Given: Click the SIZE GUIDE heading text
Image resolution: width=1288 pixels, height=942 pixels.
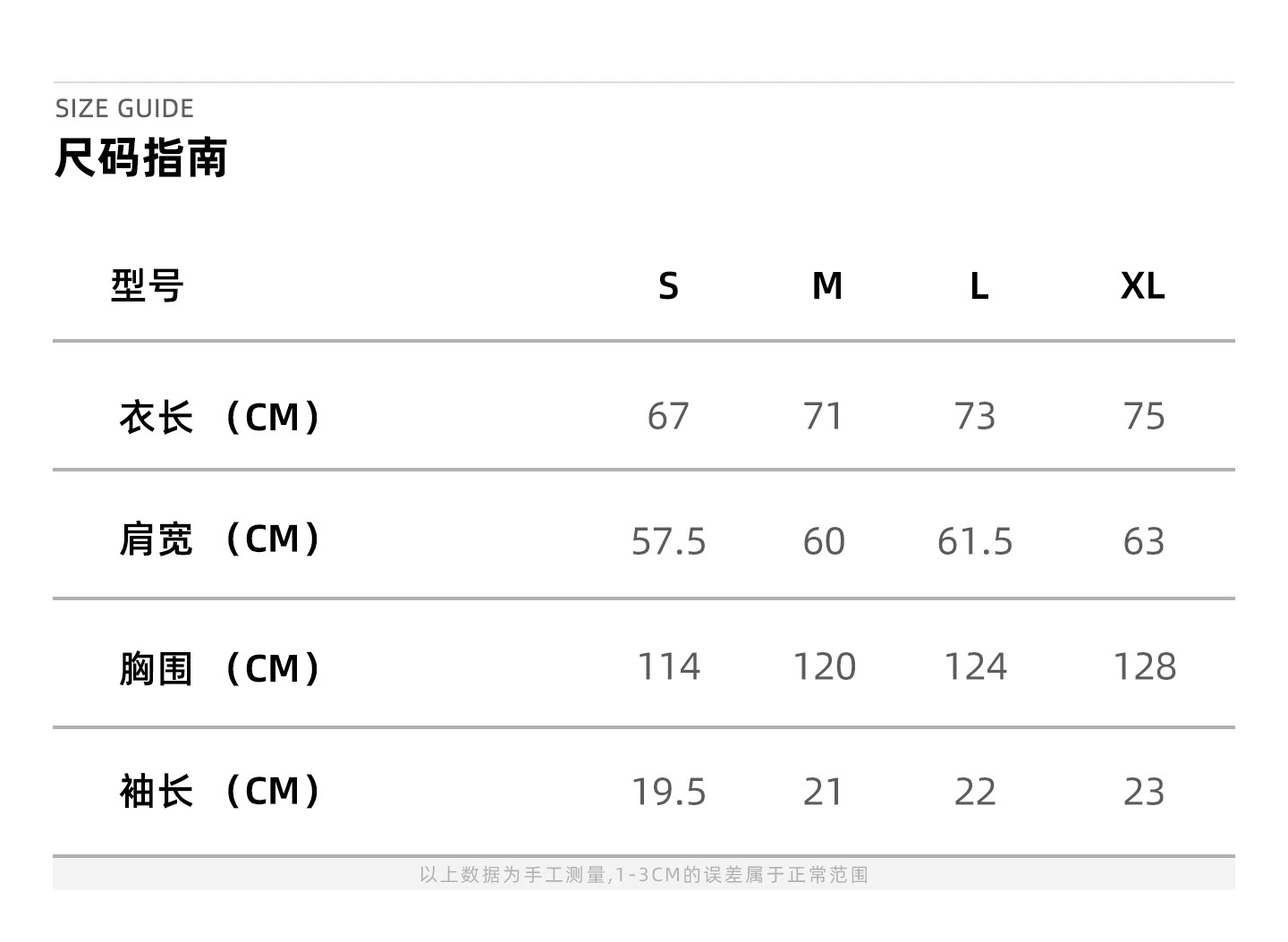Looking at the screenshot, I should click(124, 109).
